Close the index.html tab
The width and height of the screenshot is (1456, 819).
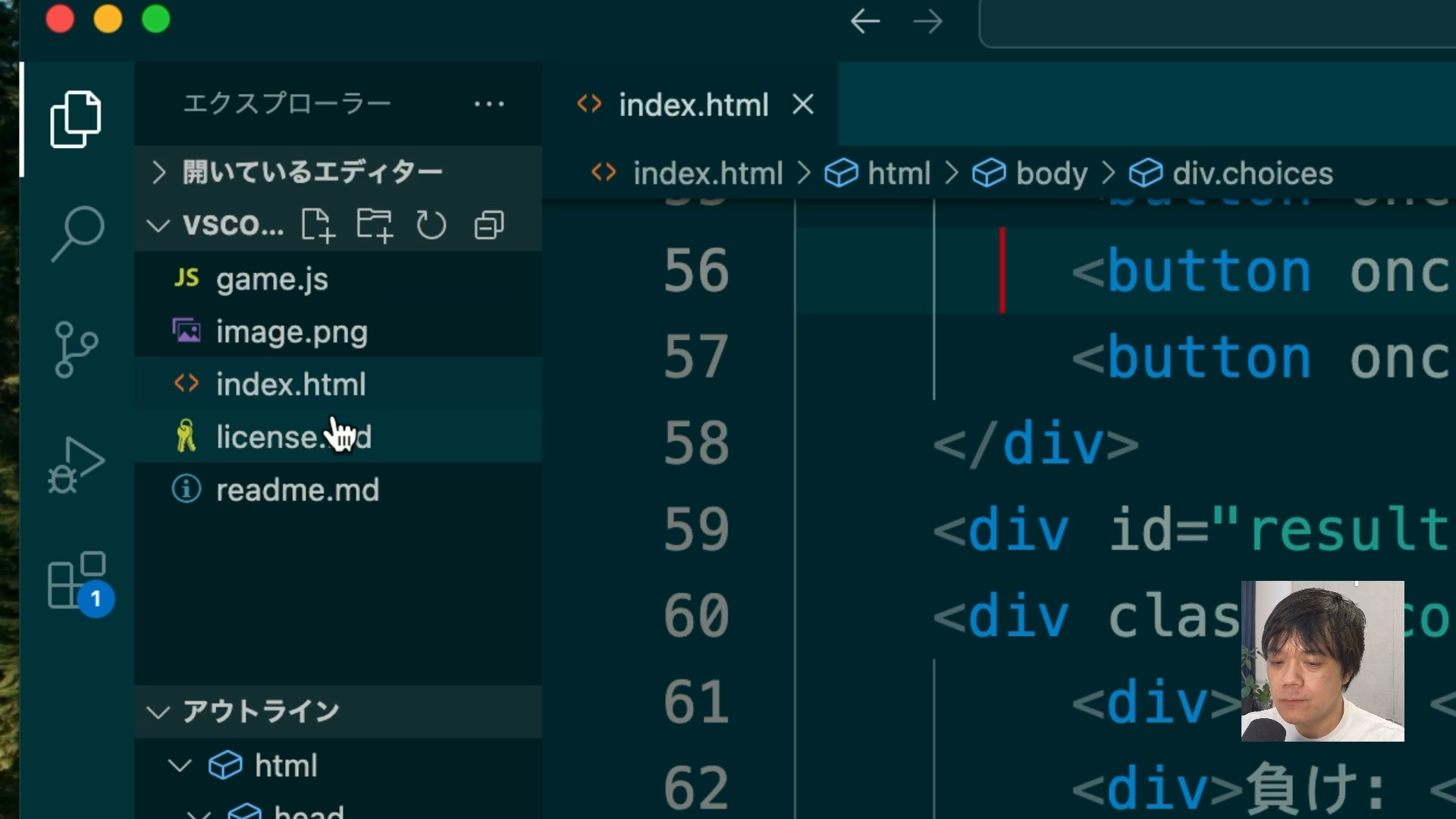click(802, 104)
